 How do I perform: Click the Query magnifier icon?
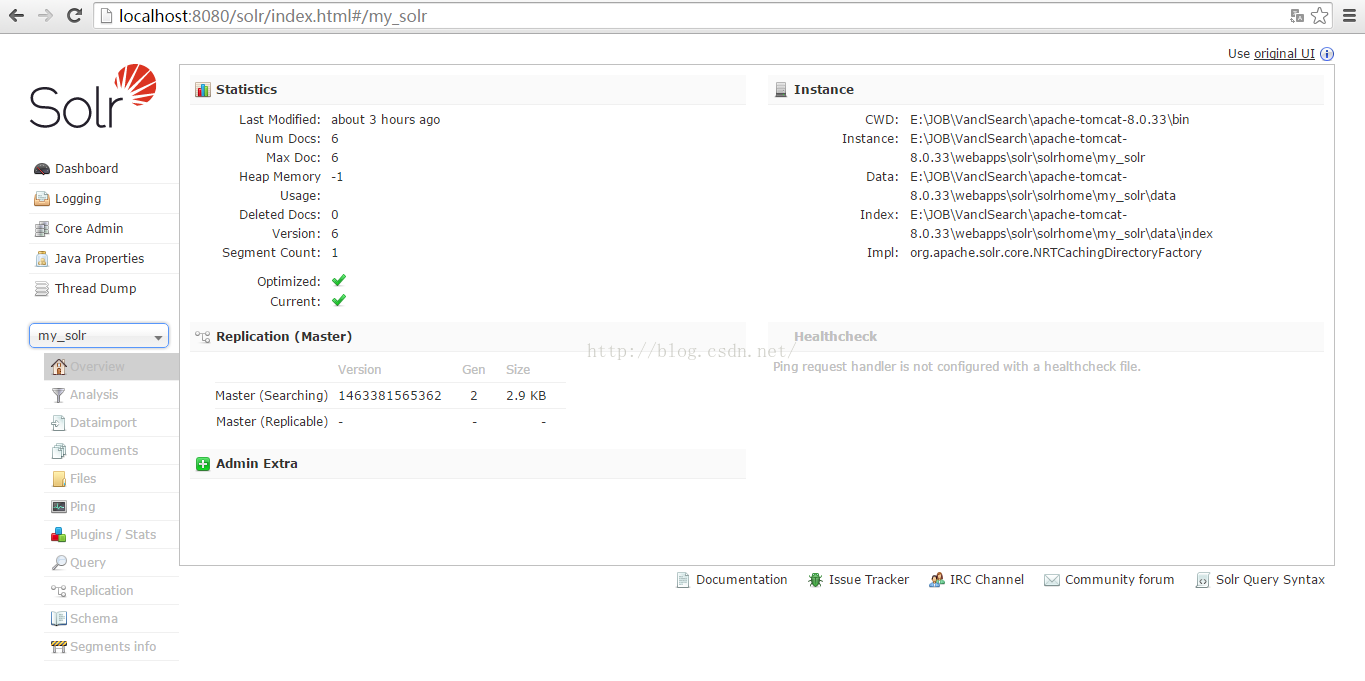(59, 563)
